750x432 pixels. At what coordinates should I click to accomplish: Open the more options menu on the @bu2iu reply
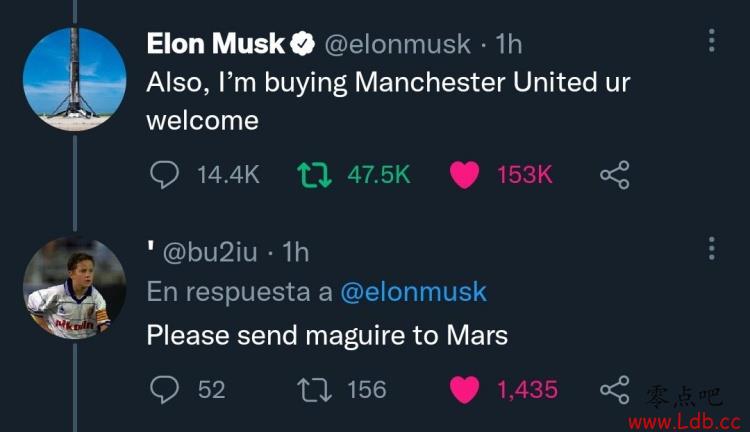tap(712, 248)
